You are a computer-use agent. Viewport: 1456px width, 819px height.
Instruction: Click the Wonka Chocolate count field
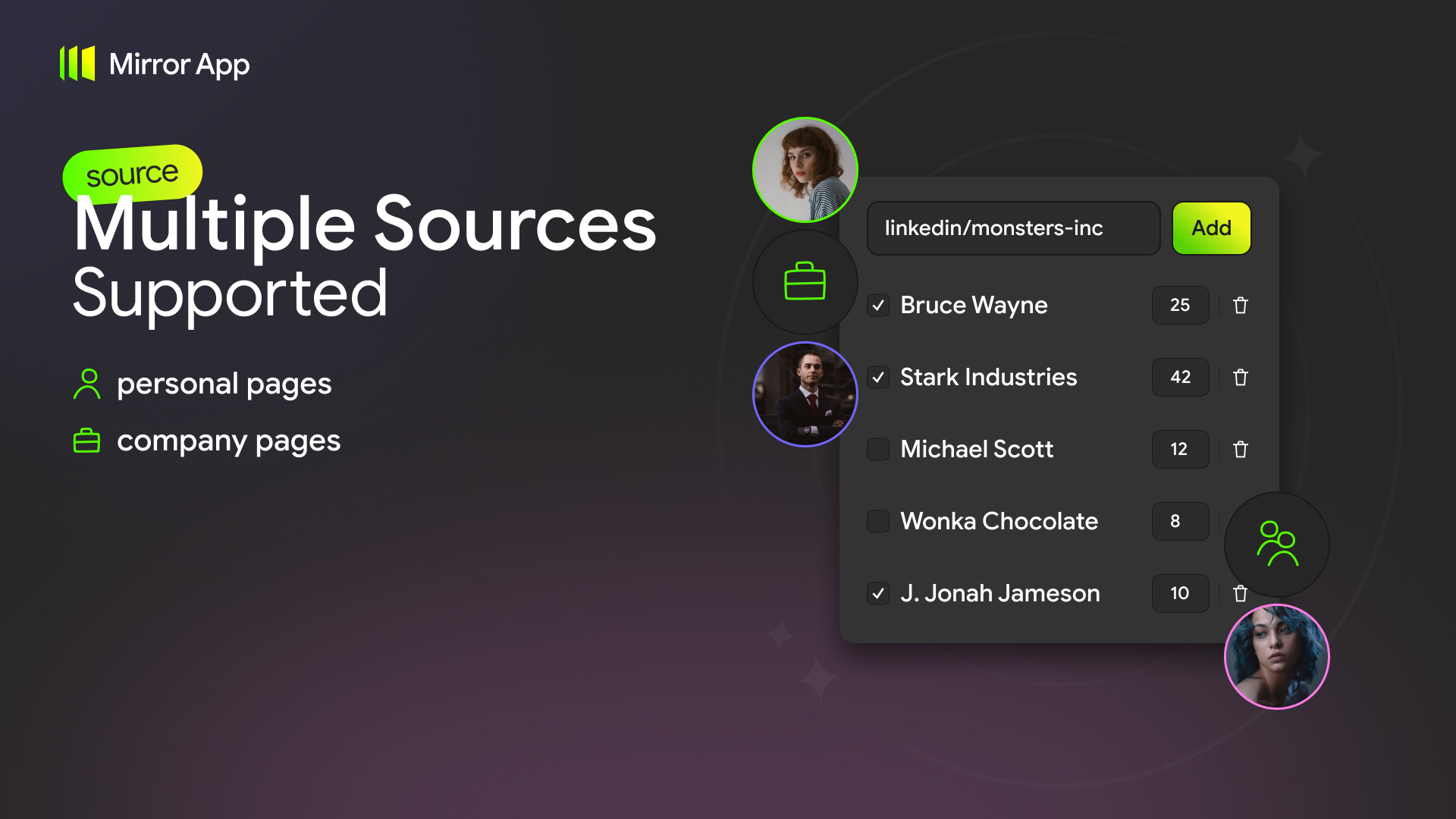1180,522
